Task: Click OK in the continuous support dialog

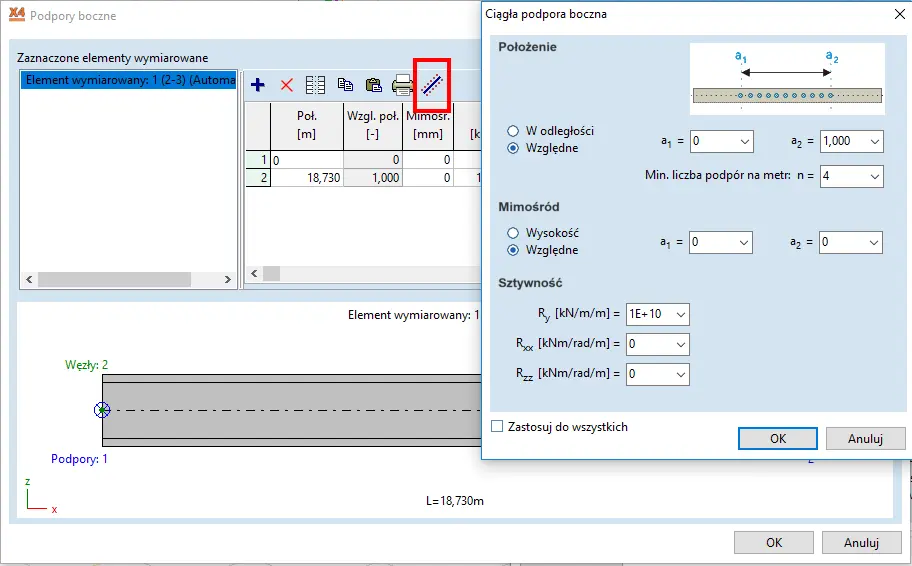Action: coord(778,438)
